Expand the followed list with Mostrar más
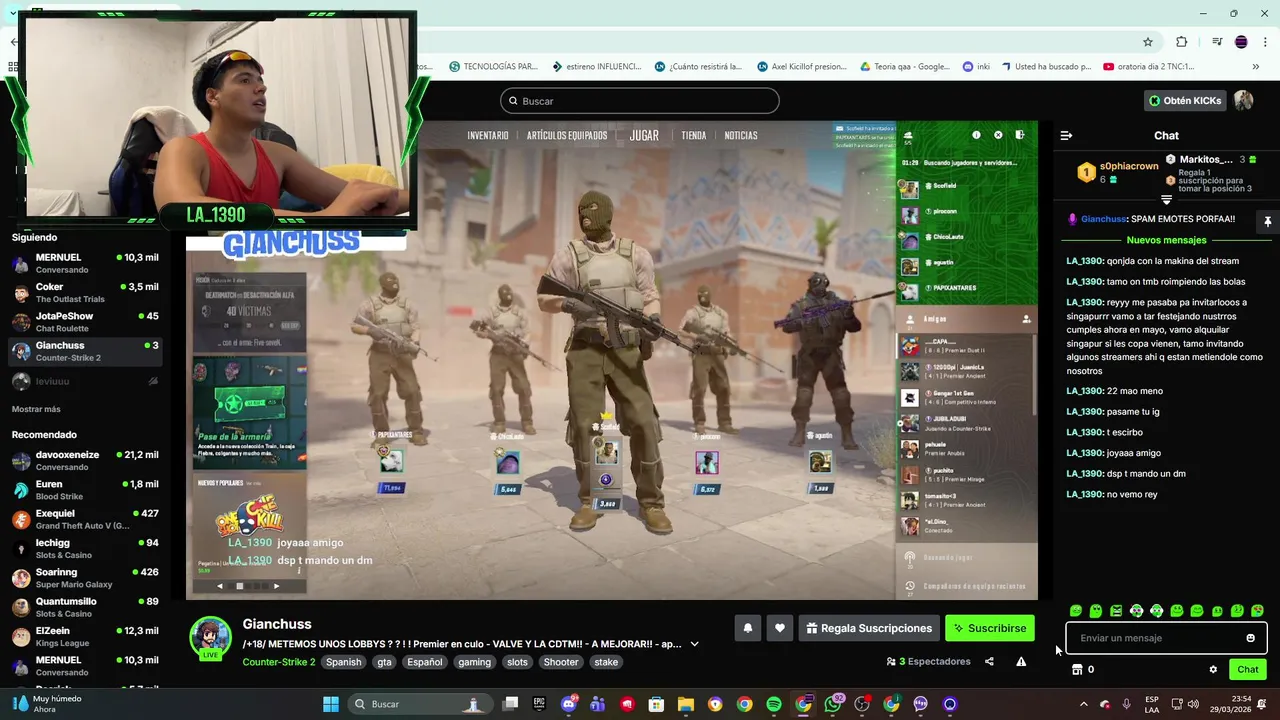 pyautogui.click(x=36, y=409)
